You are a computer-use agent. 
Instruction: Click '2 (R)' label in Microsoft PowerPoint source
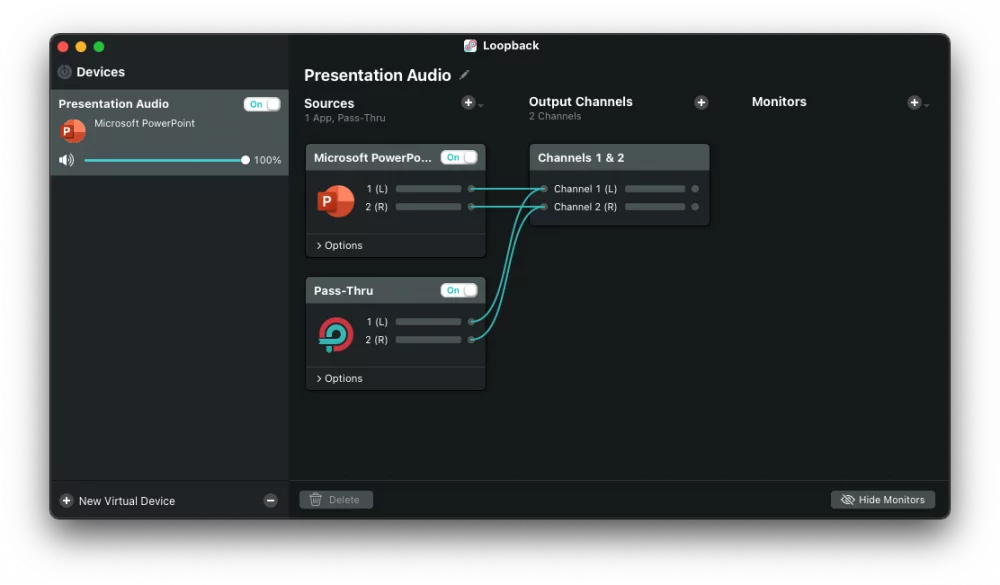[x=376, y=207]
